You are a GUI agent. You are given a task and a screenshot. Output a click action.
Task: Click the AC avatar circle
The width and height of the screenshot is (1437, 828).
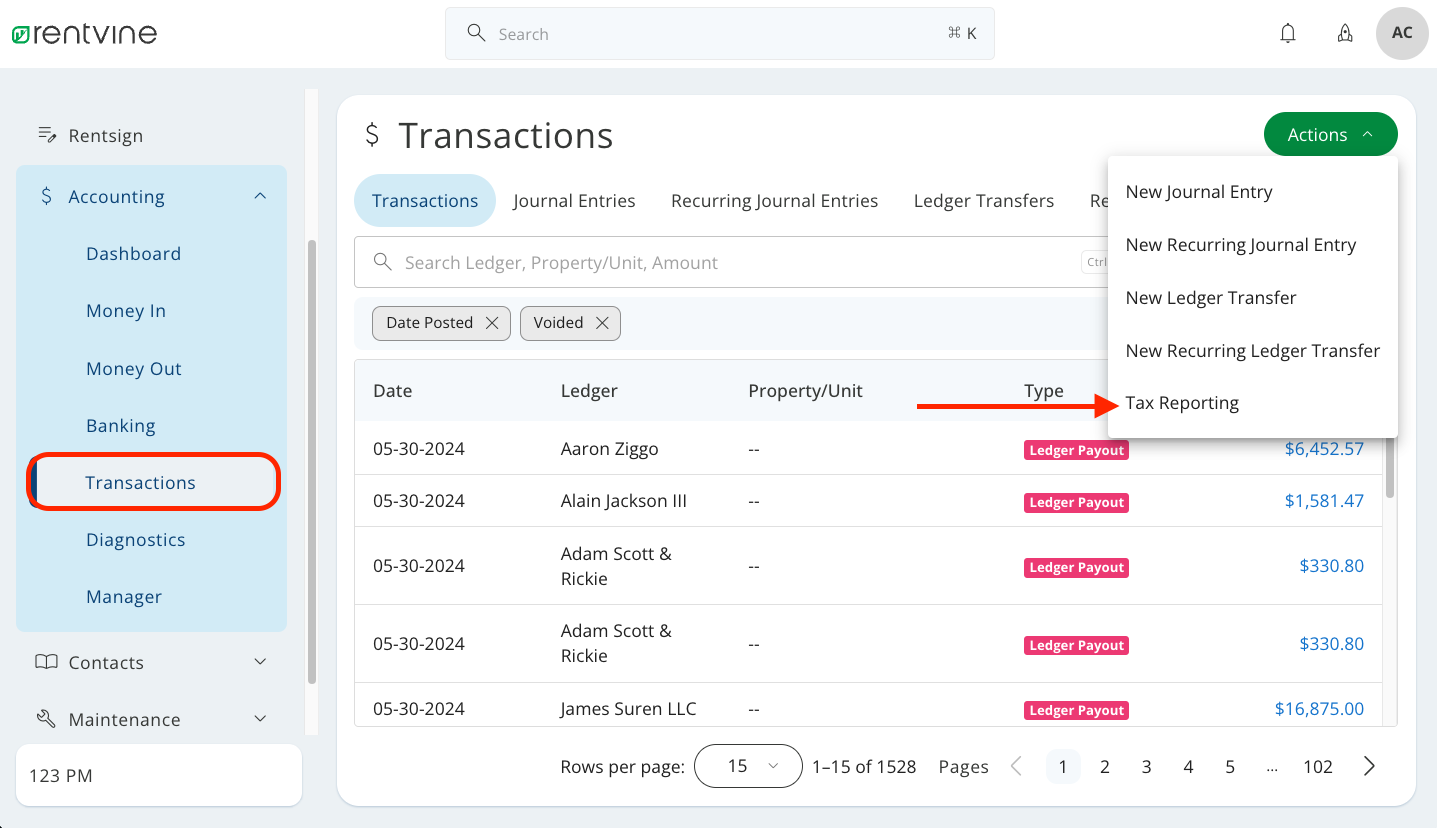[1401, 33]
